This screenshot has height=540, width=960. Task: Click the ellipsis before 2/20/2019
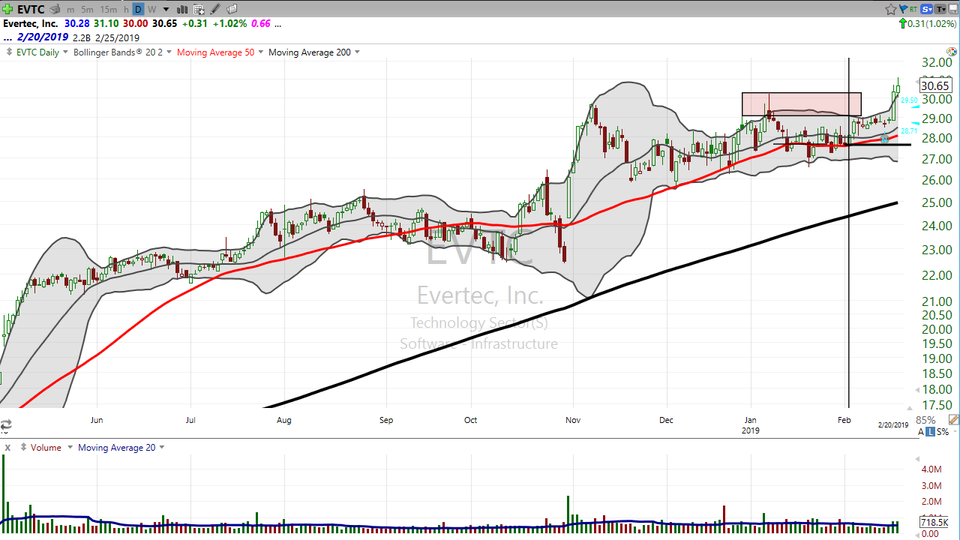pos(7,37)
